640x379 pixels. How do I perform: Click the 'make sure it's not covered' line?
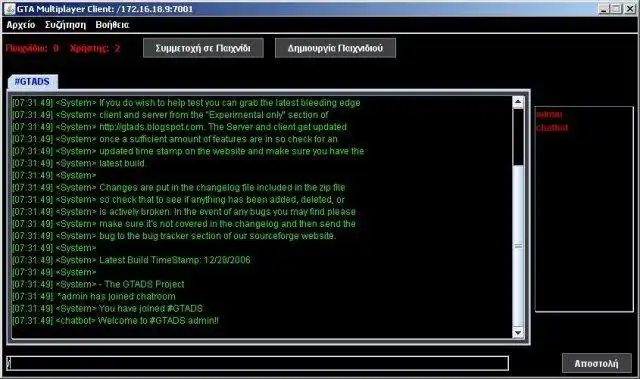(184, 224)
